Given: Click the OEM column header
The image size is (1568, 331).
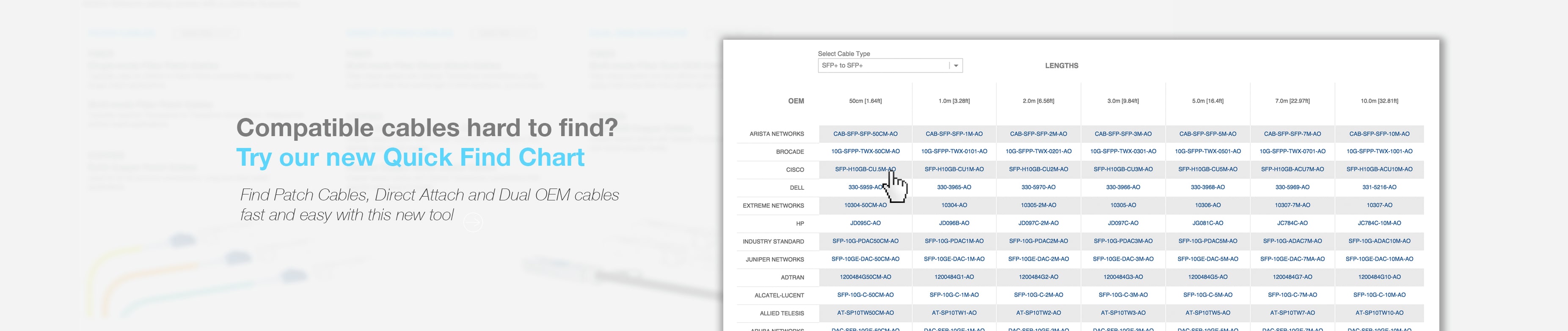Looking at the screenshot, I should [x=796, y=101].
